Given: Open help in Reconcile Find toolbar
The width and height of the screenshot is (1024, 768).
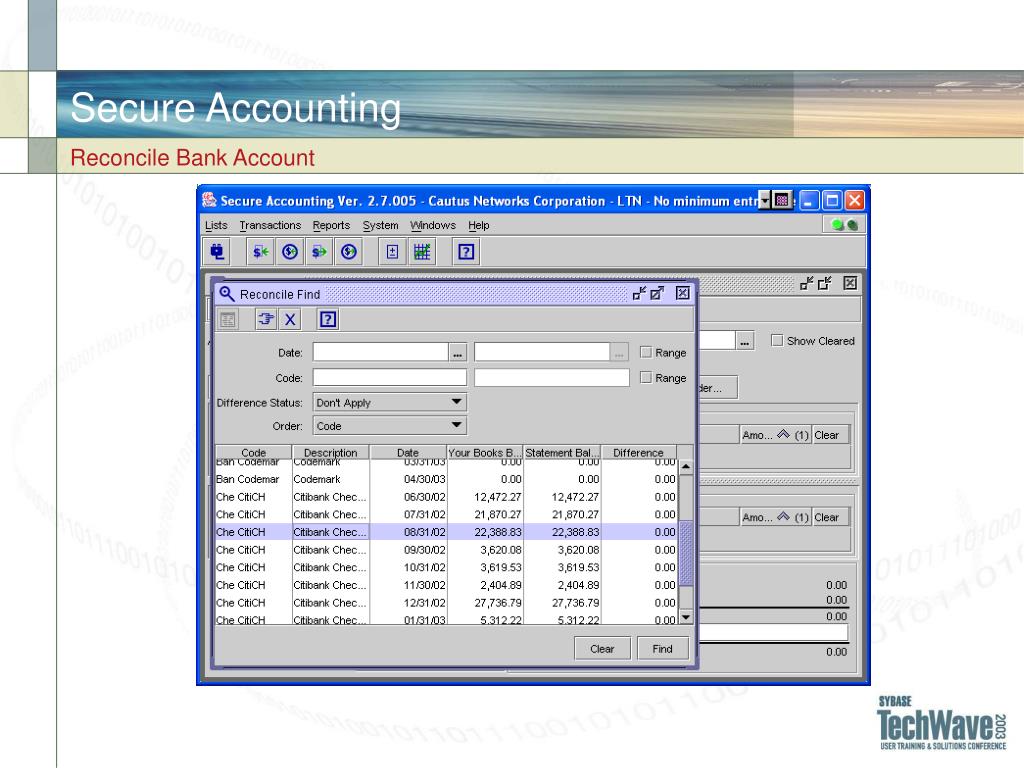Looking at the screenshot, I should [x=328, y=319].
